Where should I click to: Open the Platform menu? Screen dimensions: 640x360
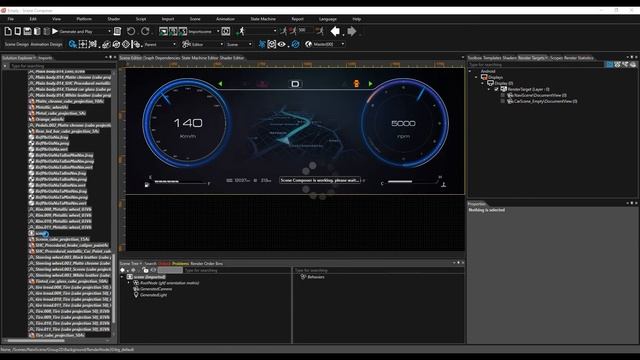click(x=84, y=19)
